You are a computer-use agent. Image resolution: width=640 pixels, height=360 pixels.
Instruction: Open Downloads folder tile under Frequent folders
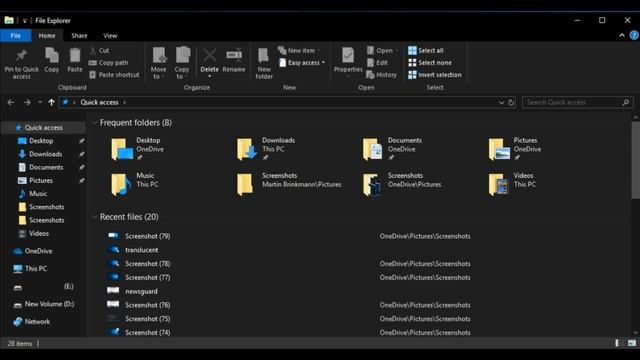(266, 149)
